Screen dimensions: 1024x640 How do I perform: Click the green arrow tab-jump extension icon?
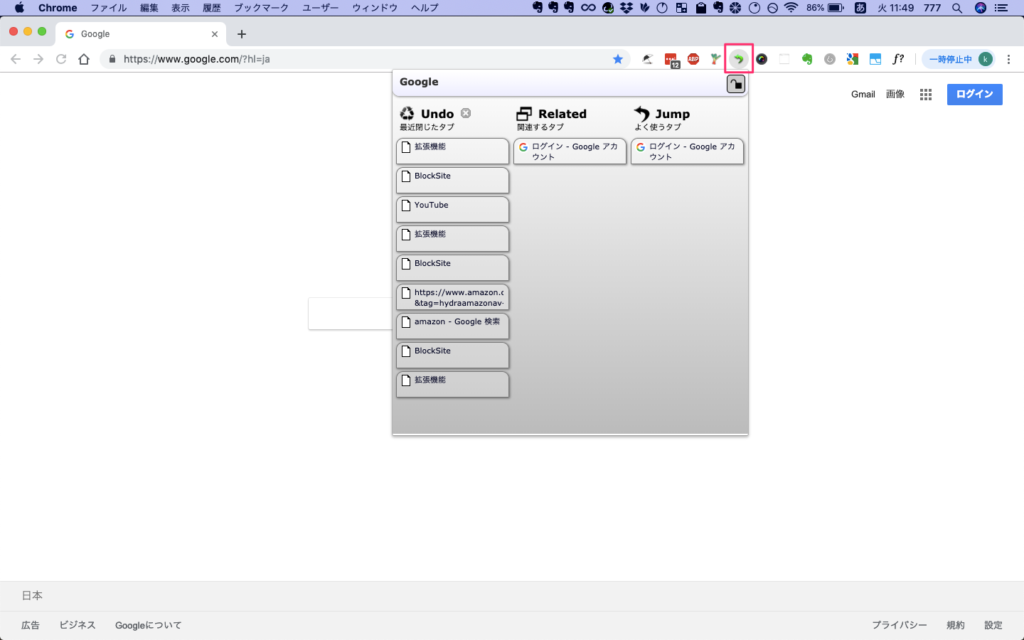[x=738, y=59]
